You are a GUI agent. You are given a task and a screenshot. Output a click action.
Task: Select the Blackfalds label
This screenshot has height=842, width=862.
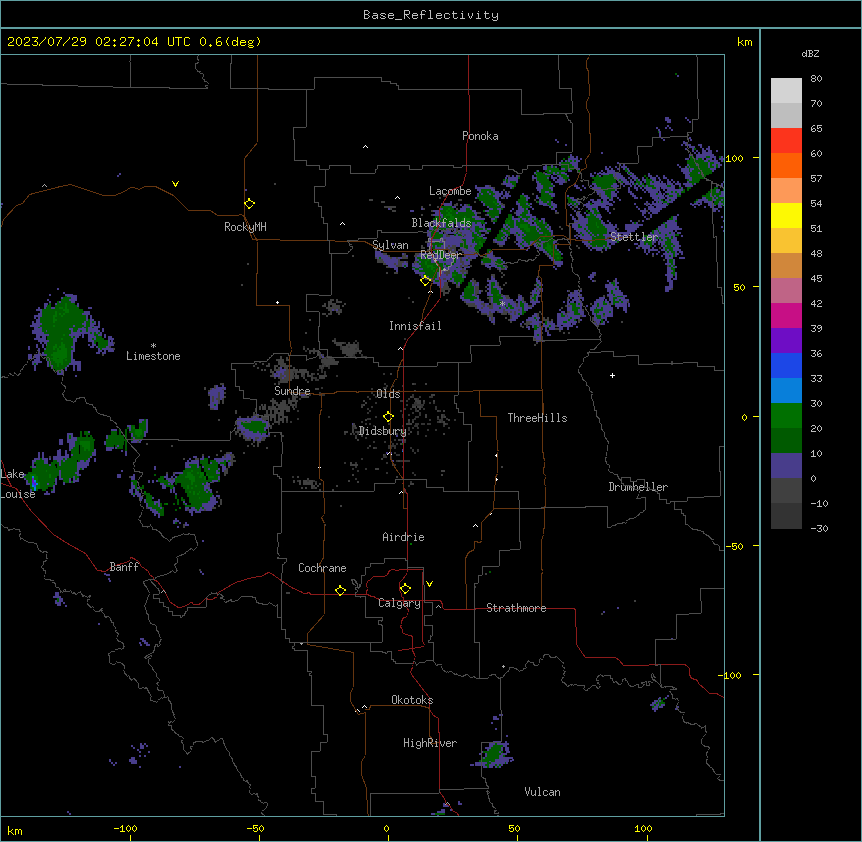click(x=441, y=223)
